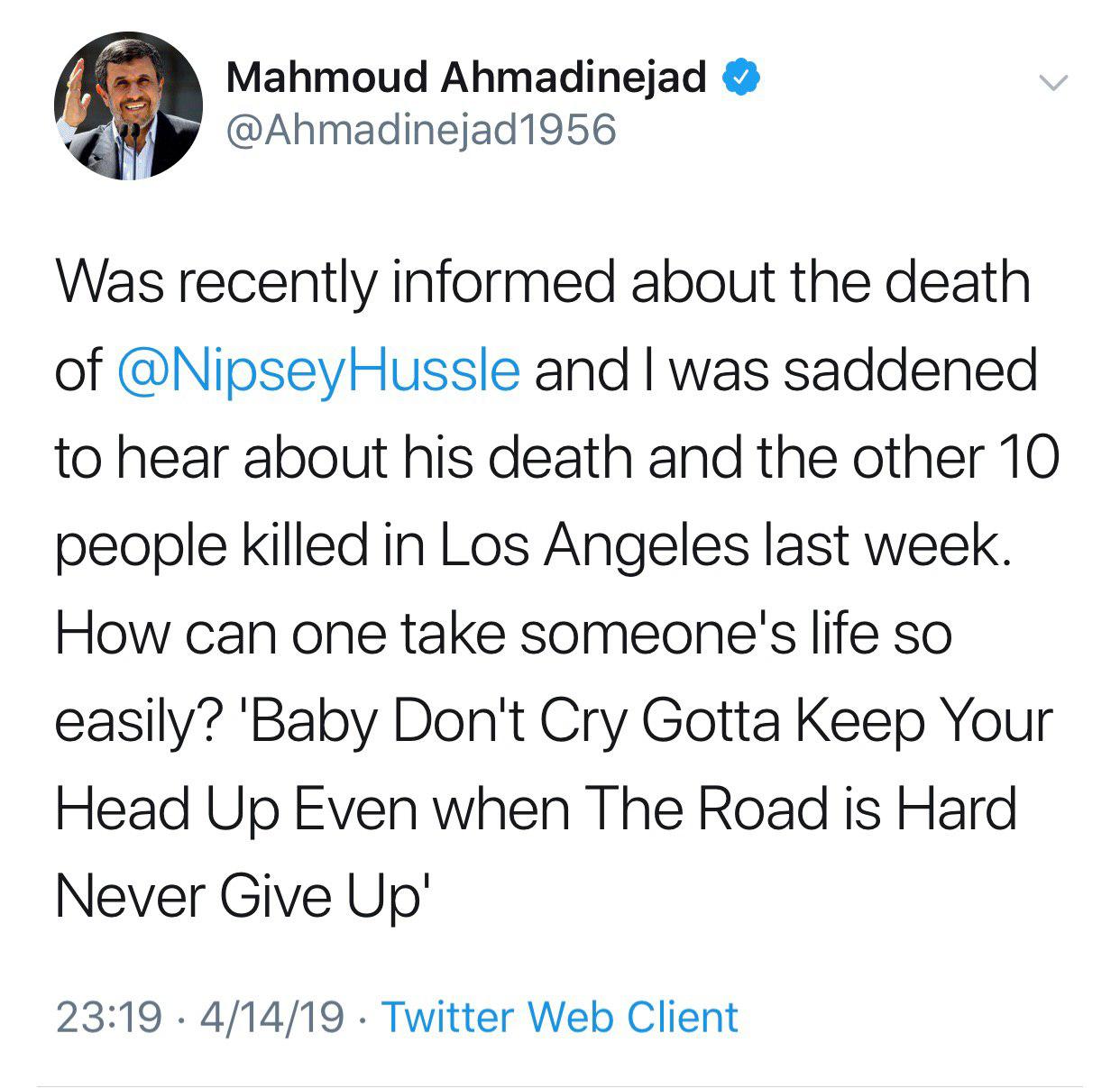Click the 23:19 tweet timestamp

click(109, 1017)
